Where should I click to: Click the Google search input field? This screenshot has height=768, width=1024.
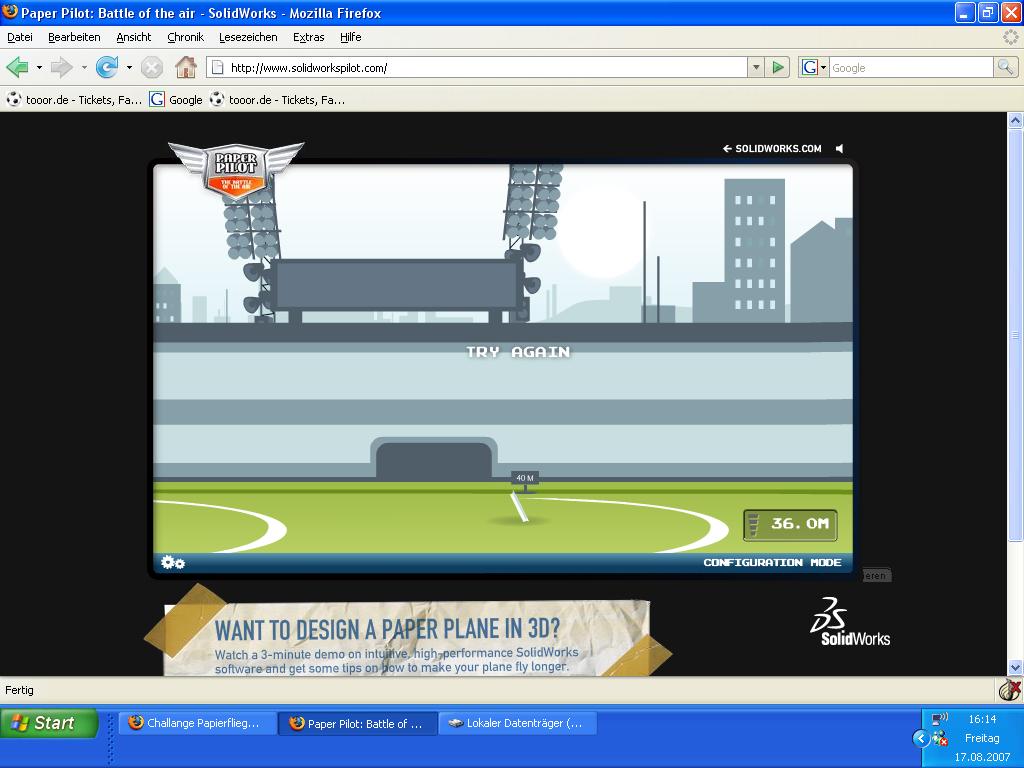tap(910, 67)
